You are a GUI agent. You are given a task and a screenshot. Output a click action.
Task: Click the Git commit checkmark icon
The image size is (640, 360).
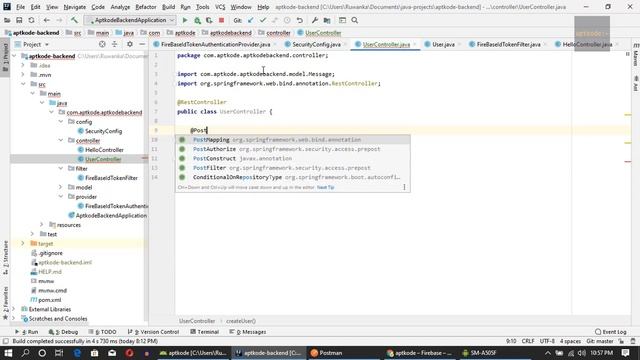(262, 20)
